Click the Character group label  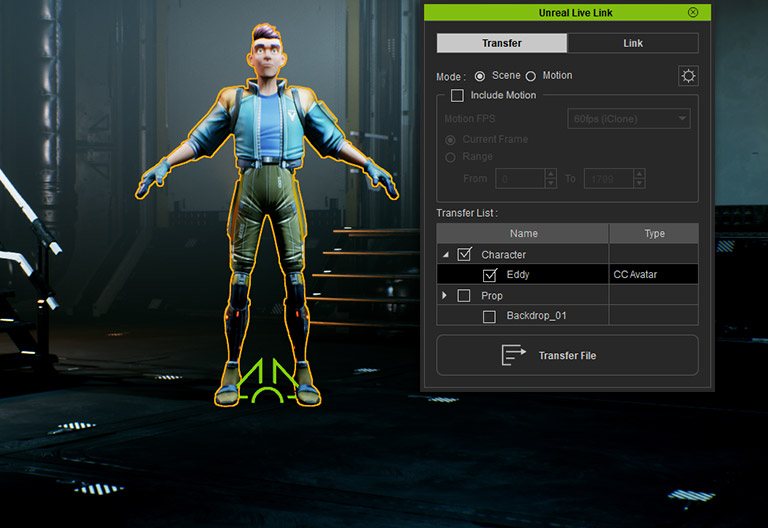[x=503, y=255]
